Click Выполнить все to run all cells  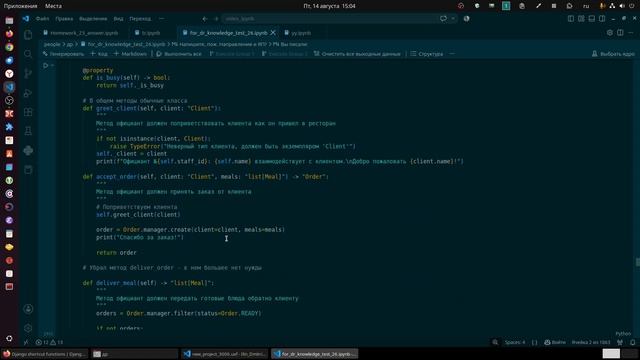click(x=179, y=54)
